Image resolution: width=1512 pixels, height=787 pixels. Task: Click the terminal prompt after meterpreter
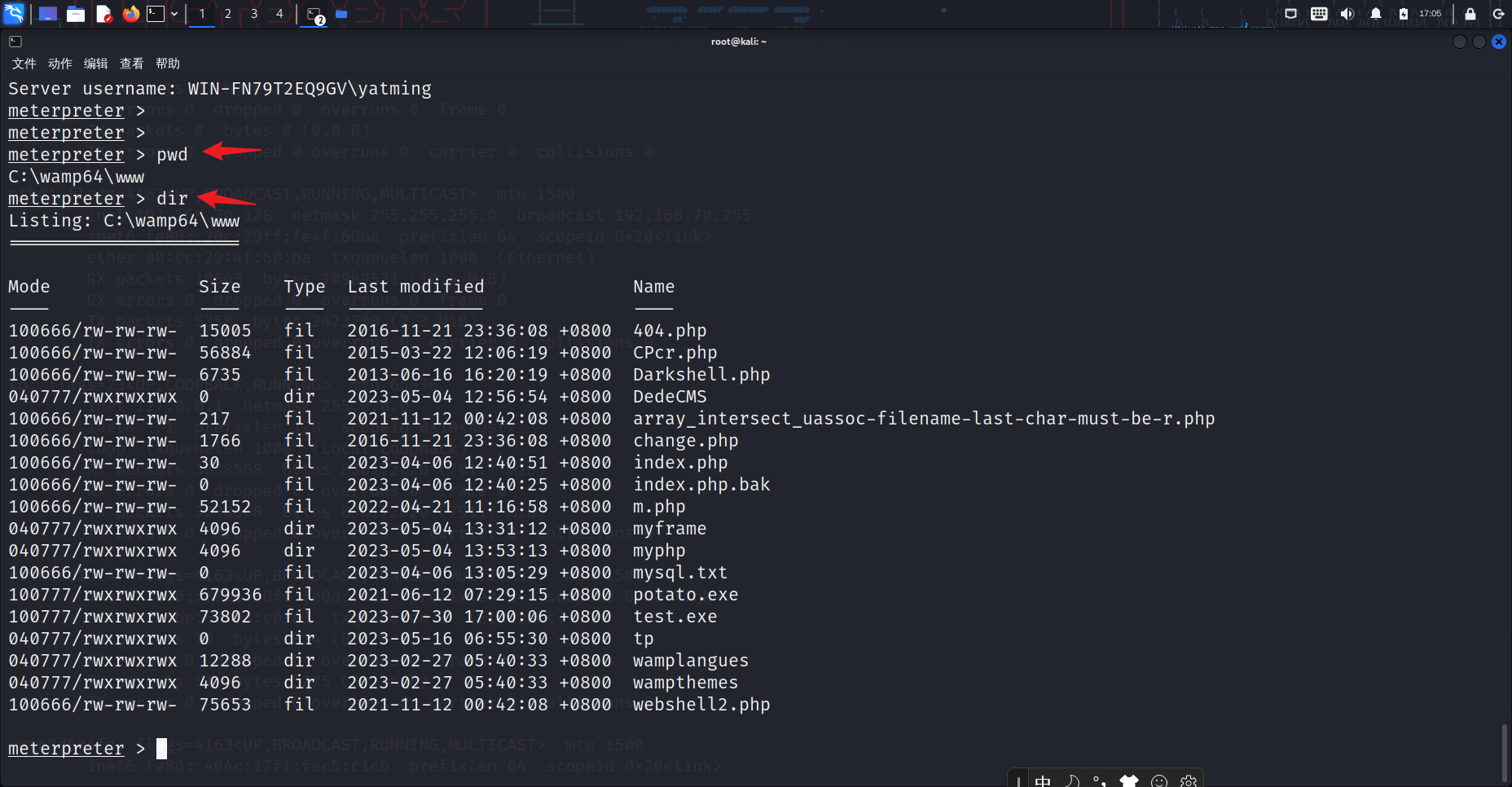pyautogui.click(x=161, y=748)
